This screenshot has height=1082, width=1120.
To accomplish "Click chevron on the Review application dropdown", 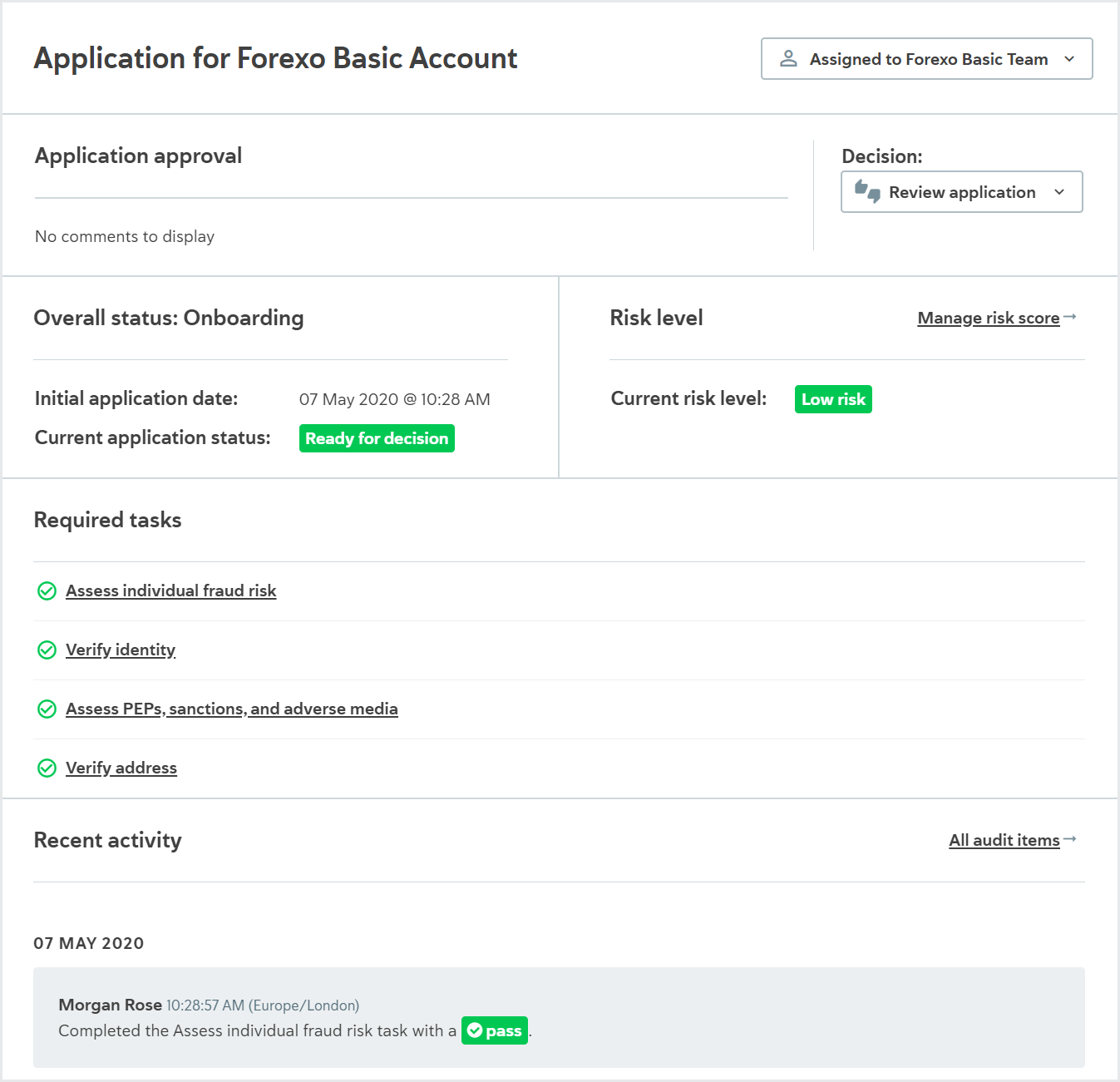I will pos(1059,192).
